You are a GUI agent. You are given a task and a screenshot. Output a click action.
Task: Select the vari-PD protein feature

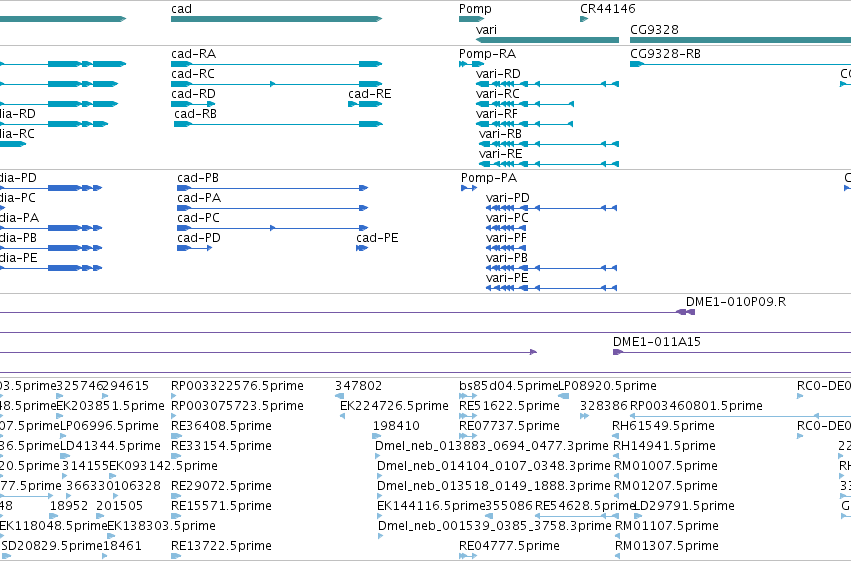551,208
